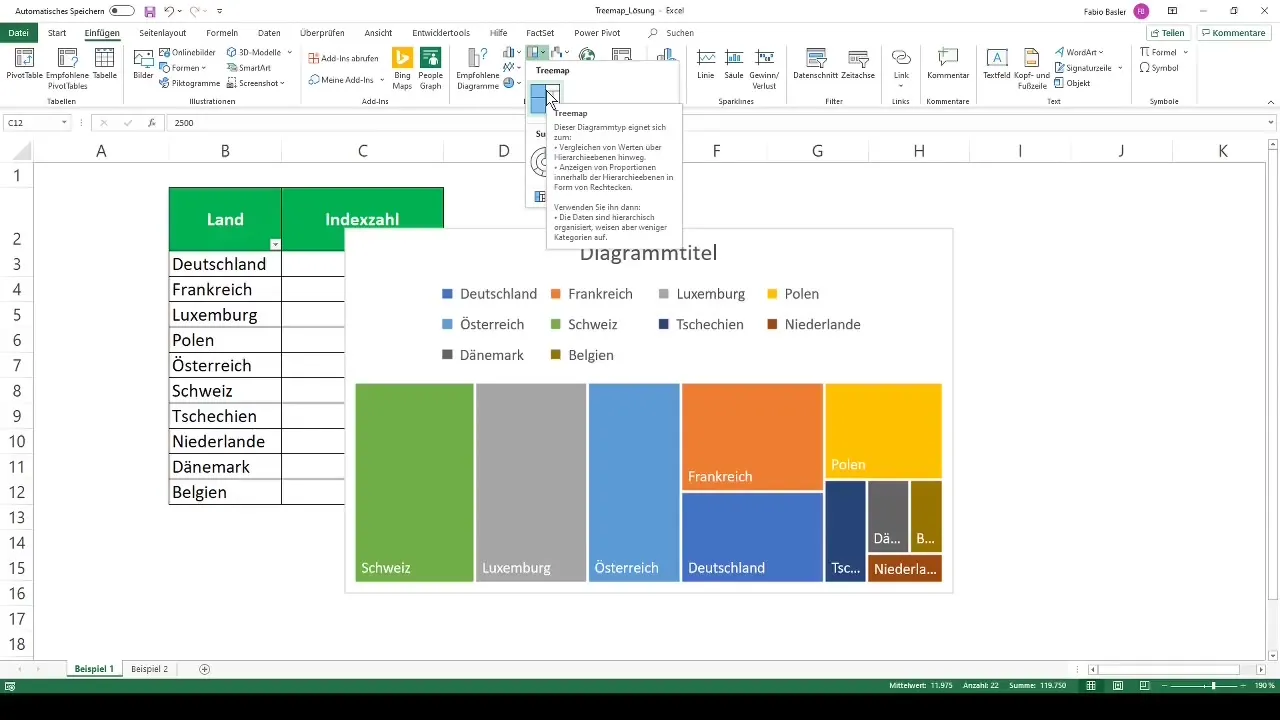Viewport: 1280px width, 720px height.
Task: Expand the Link dropdown
Action: (901, 86)
